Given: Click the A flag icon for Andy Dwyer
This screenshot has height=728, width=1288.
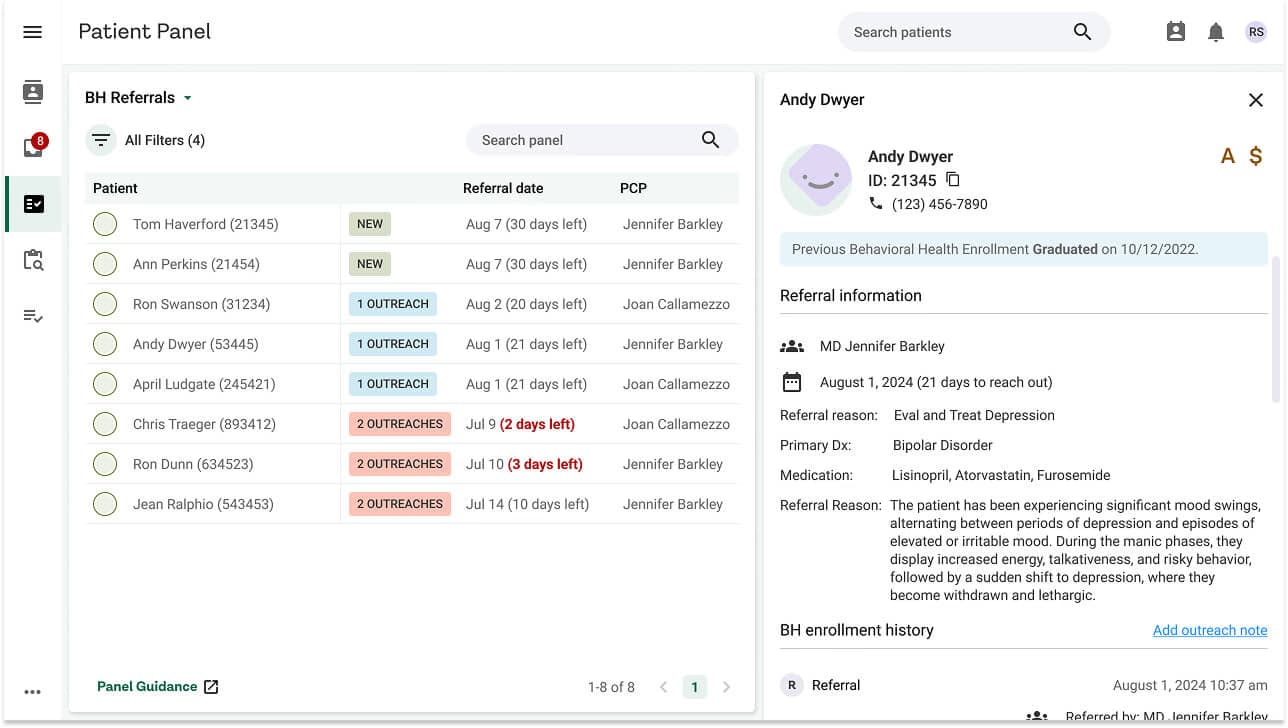Looking at the screenshot, I should 1228,156.
